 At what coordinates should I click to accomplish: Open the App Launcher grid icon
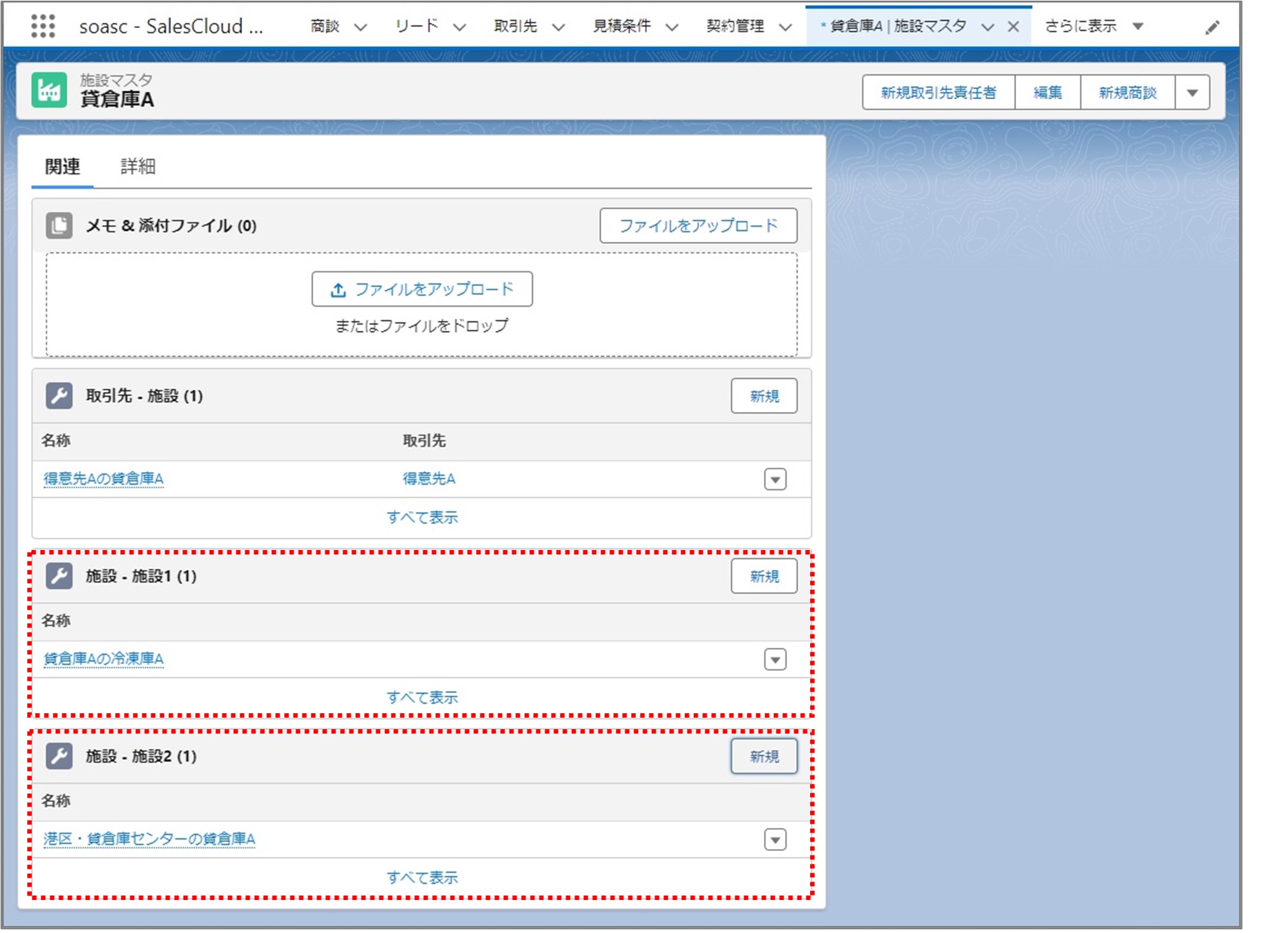pyautogui.click(x=43, y=26)
